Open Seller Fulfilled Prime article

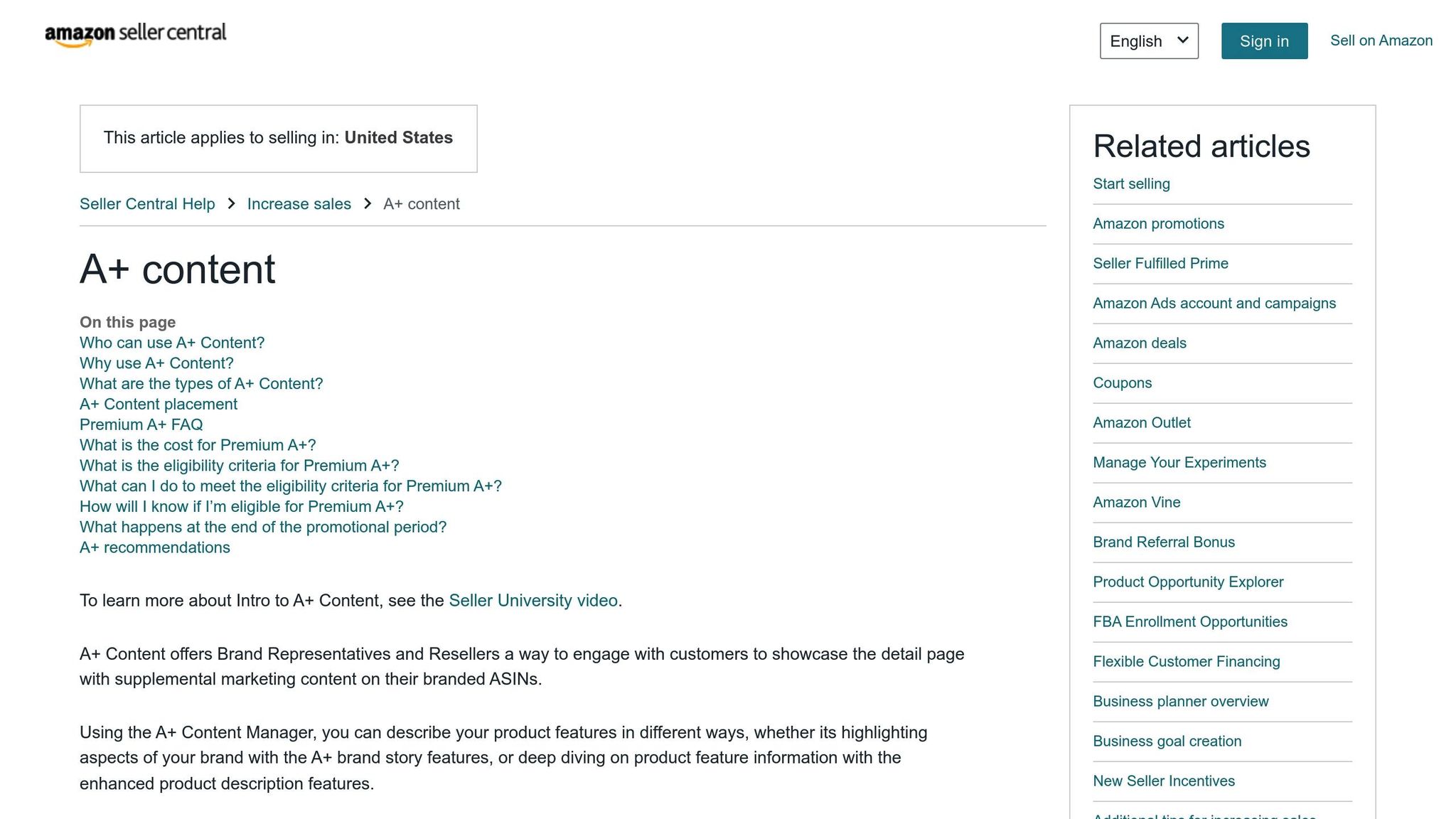[1160, 264]
